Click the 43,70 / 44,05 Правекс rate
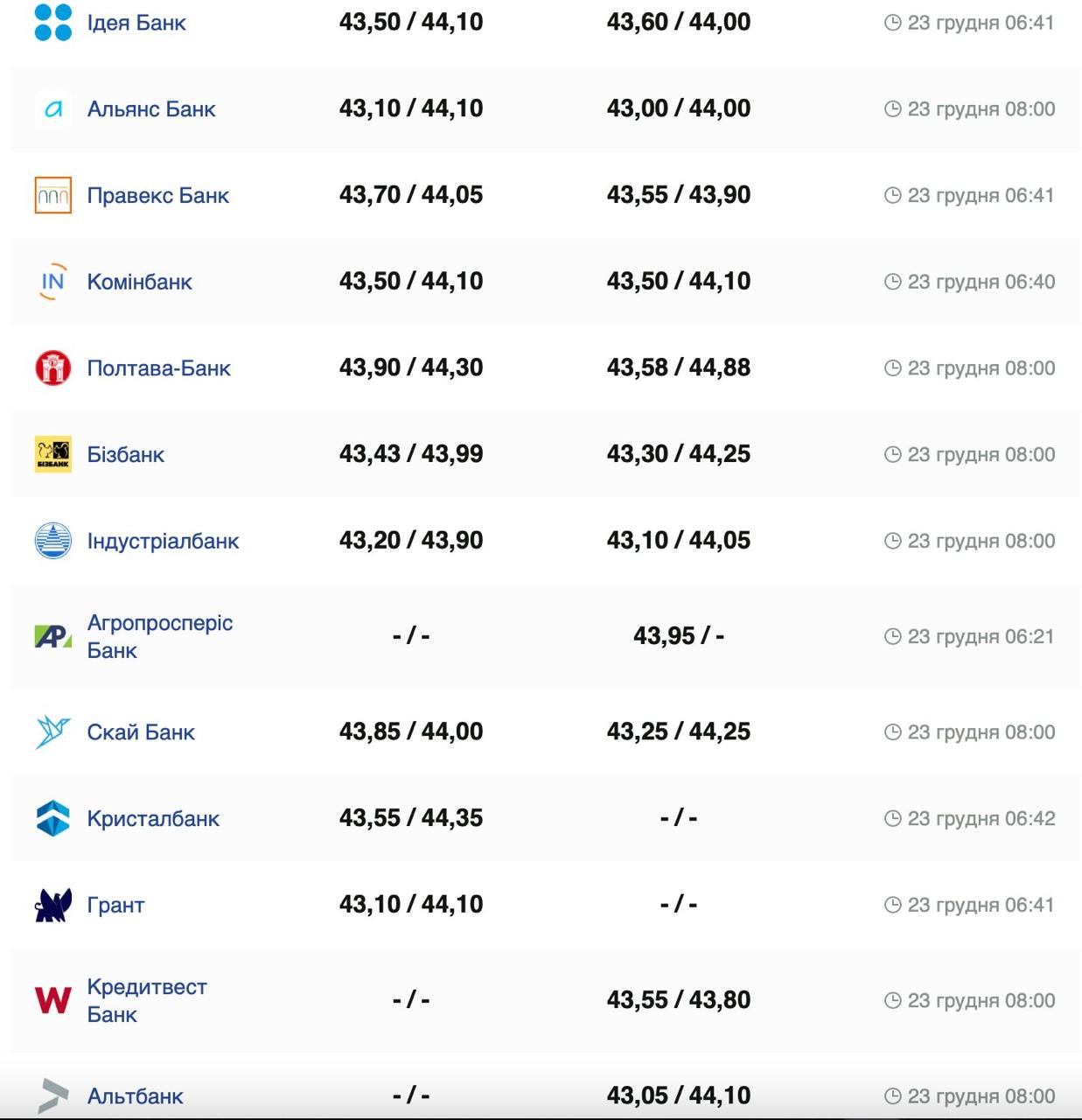The image size is (1082, 1120). pos(411,194)
